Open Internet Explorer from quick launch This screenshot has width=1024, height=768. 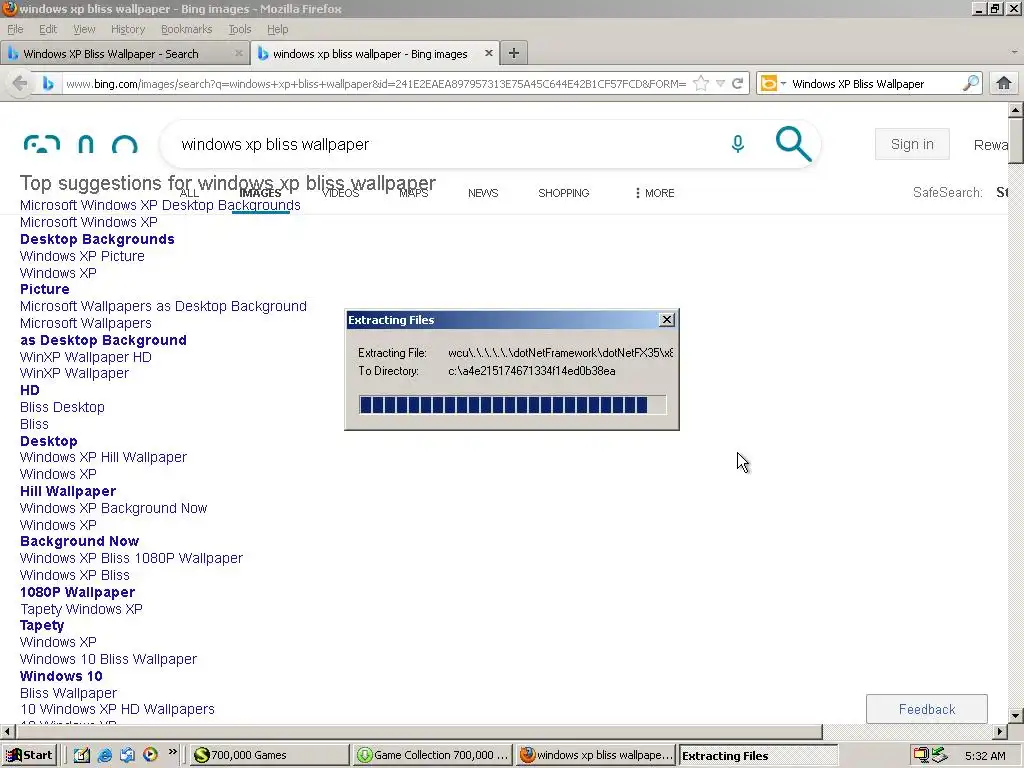[x=104, y=755]
